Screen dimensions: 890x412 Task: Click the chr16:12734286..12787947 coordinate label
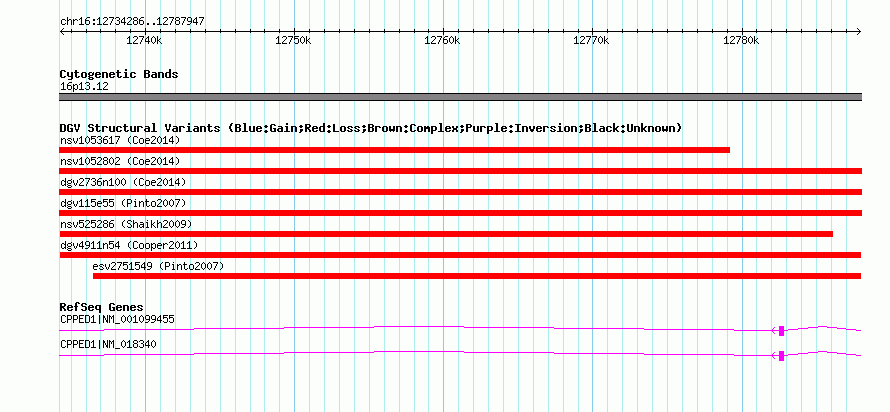point(132,22)
